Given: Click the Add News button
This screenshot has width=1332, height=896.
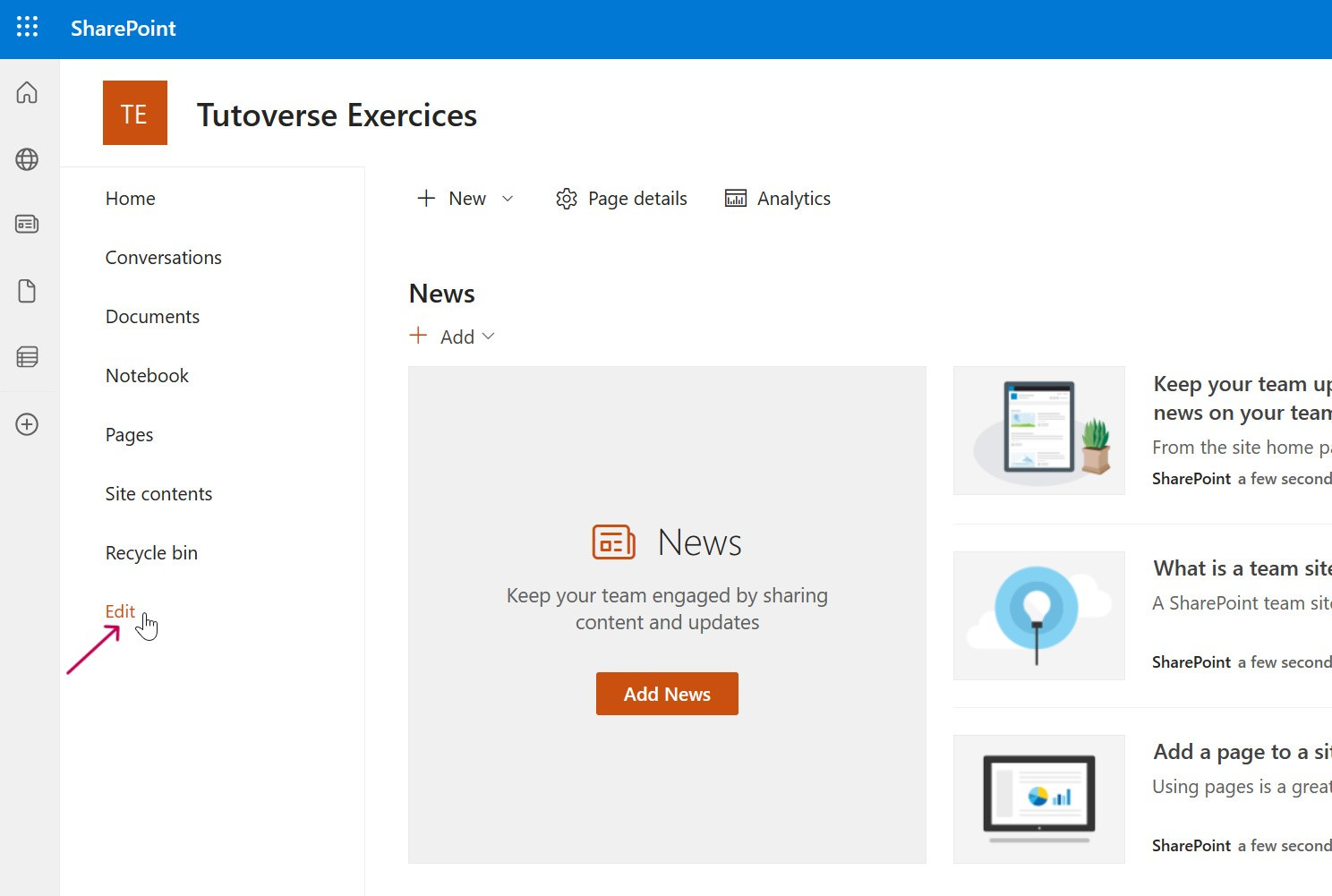Looking at the screenshot, I should [667, 694].
